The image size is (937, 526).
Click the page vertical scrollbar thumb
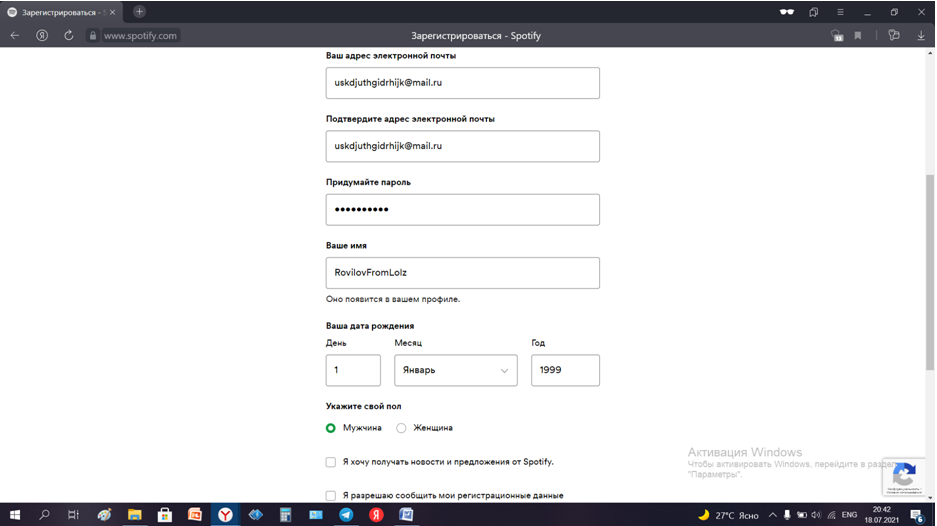(930, 270)
